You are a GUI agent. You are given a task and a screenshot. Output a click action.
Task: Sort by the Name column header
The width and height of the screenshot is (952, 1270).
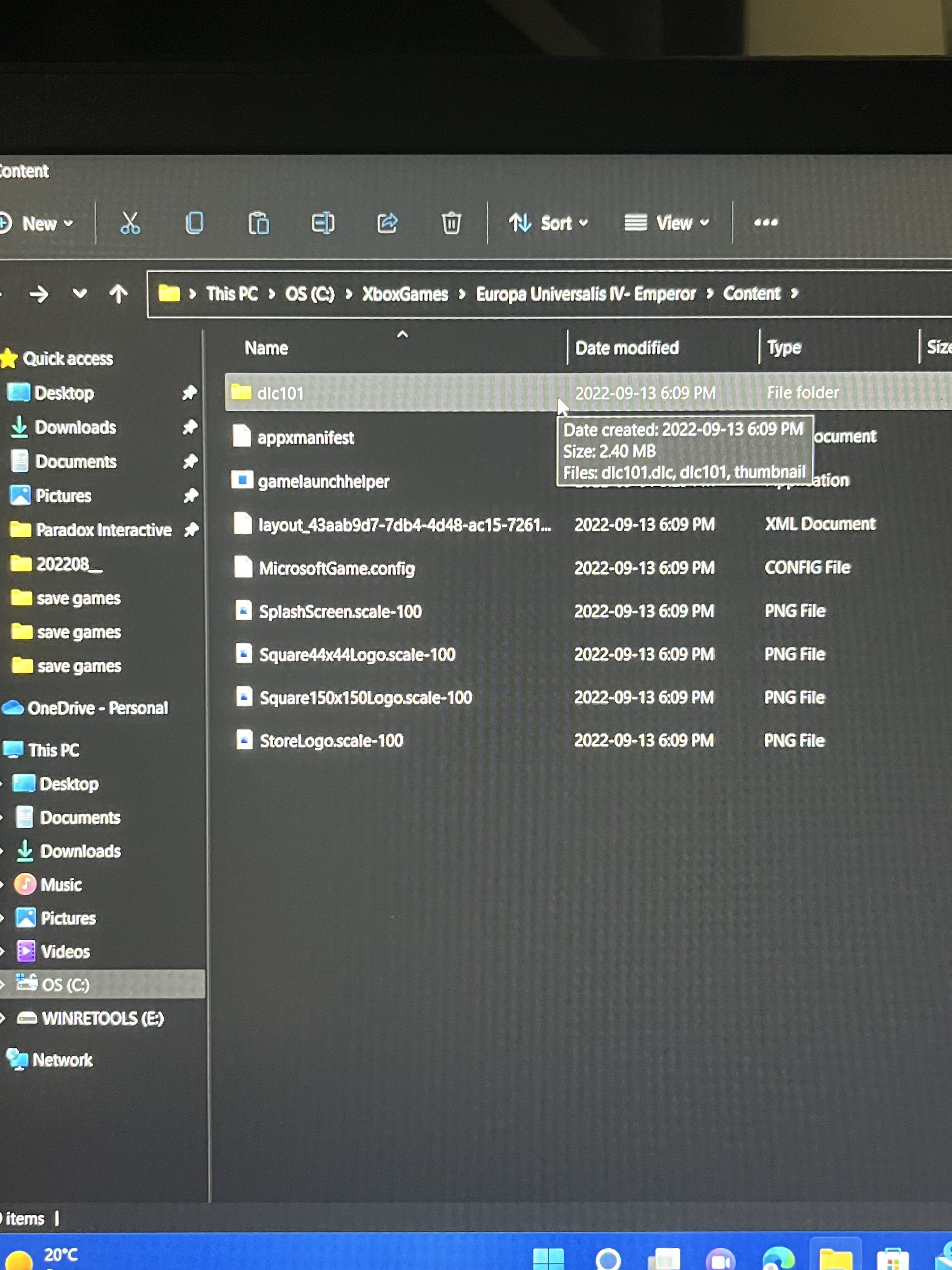(267, 348)
